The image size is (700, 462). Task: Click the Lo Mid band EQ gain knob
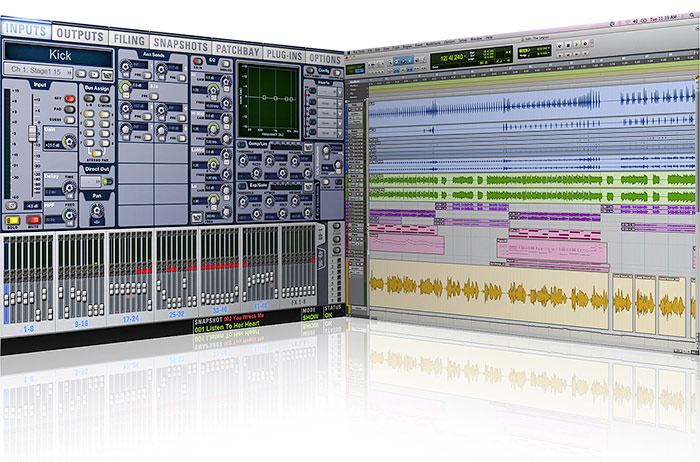226,155
